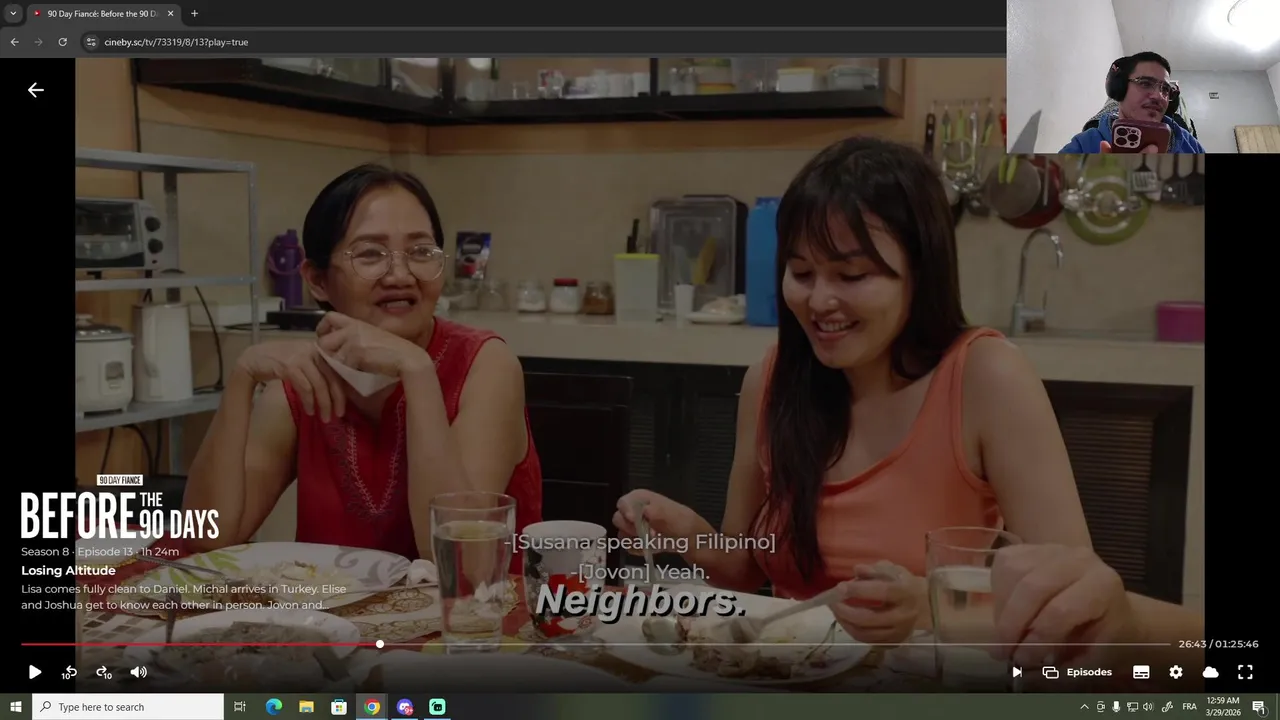Open a new Chrome tab
This screenshot has height=720, width=1280.
(194, 14)
